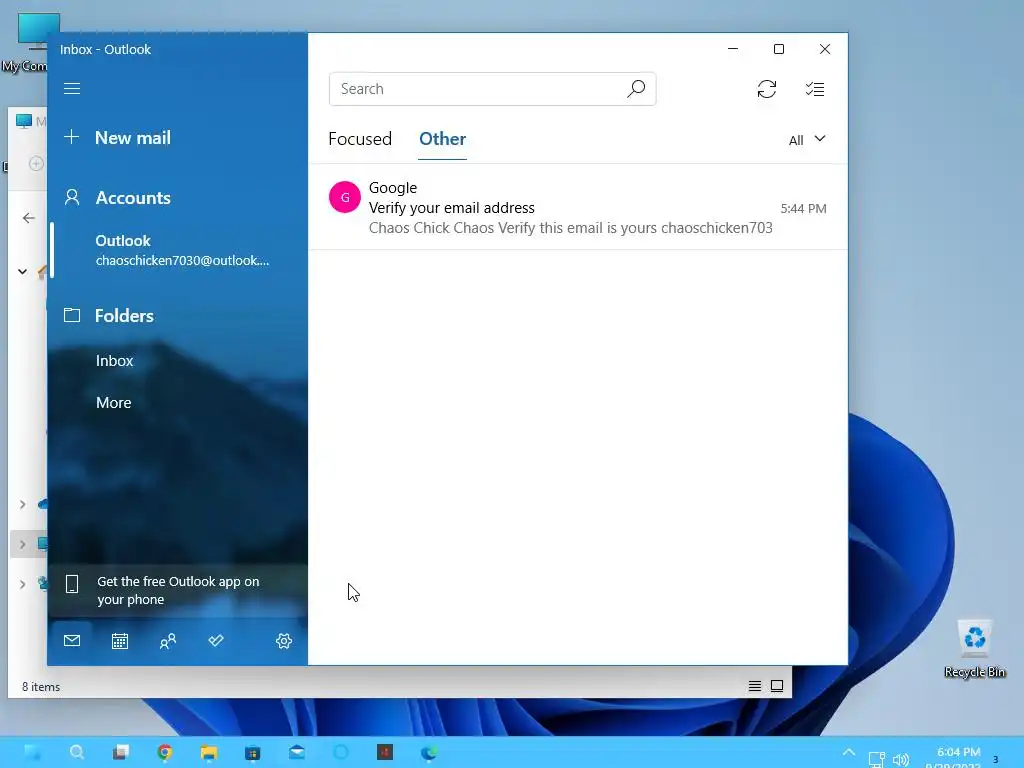
Task: Open the Inbox folder
Action: 114,361
